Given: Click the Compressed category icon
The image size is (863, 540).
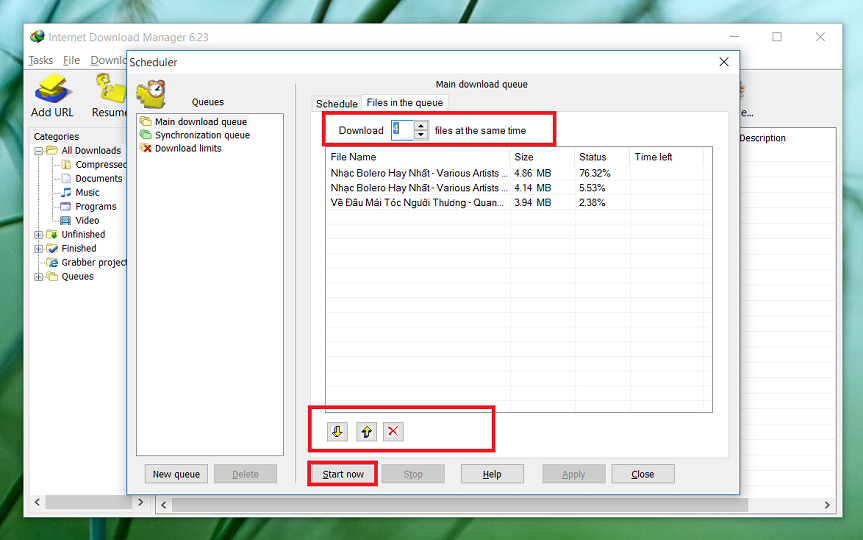Looking at the screenshot, I should click(66, 164).
